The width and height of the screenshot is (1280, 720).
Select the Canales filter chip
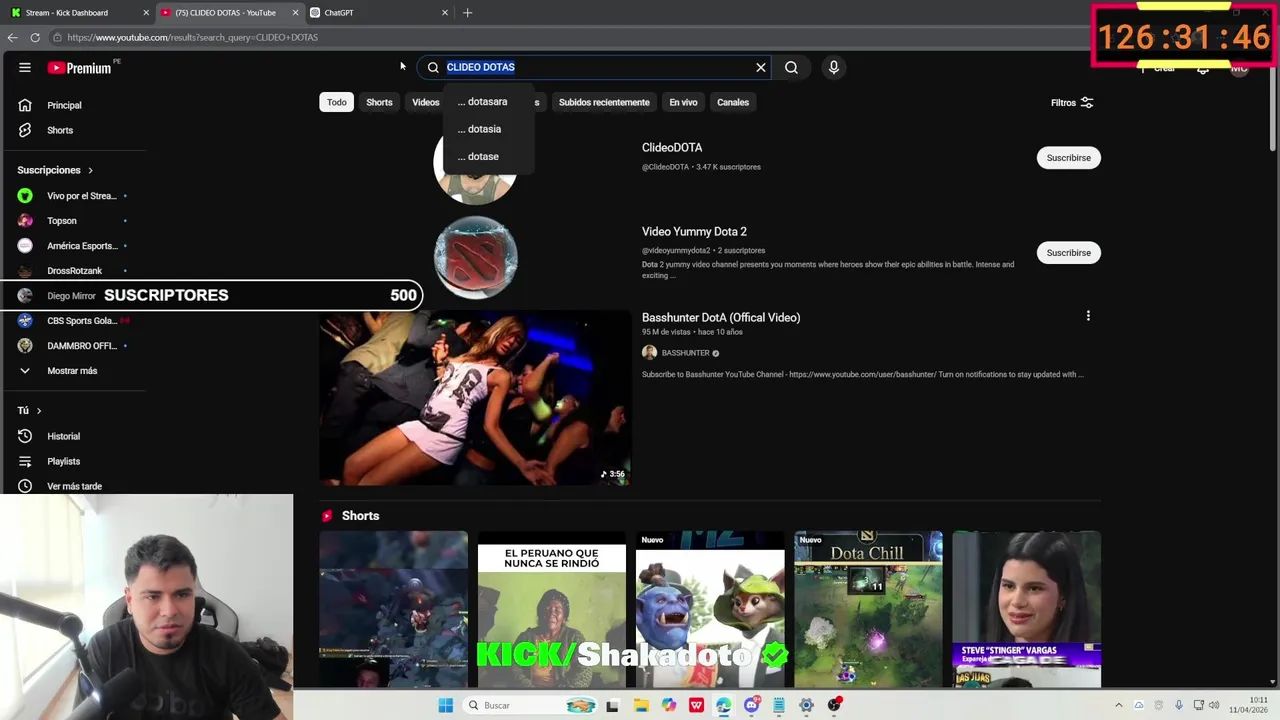733,102
